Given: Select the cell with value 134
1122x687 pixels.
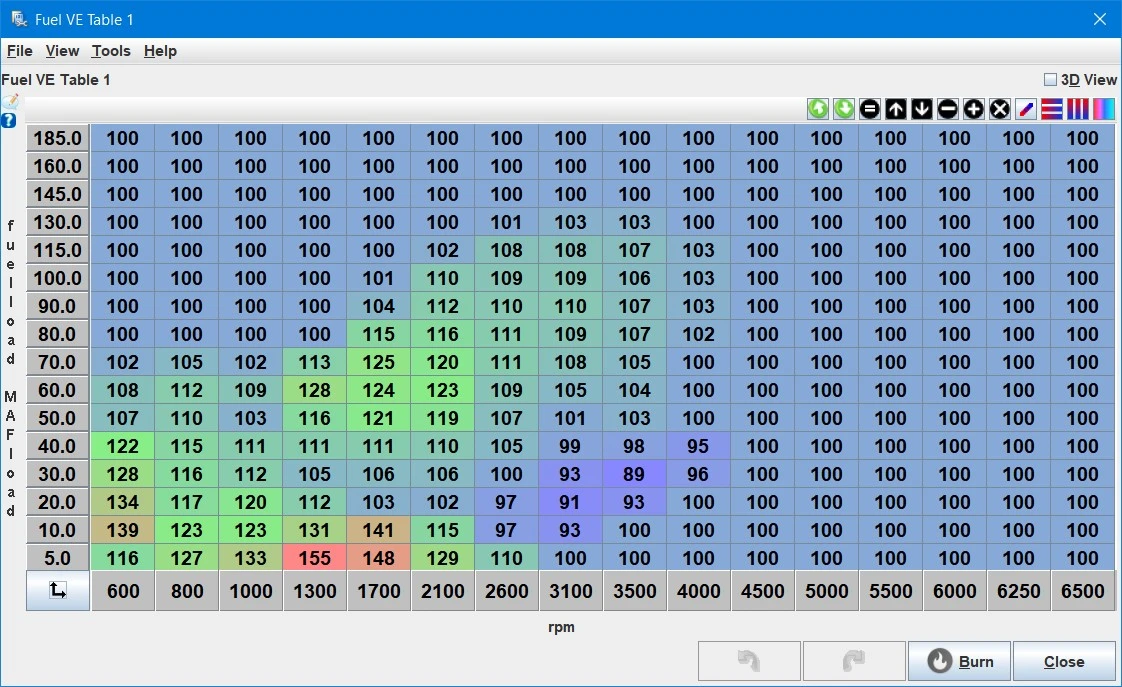Looking at the screenshot, I should pyautogui.click(x=122, y=502).
